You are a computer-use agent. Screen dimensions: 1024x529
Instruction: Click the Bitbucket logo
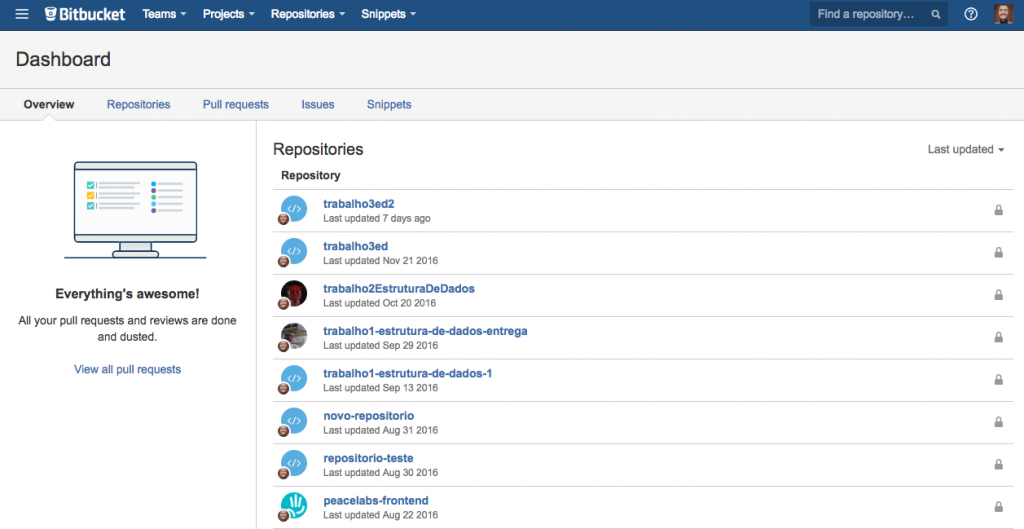tap(87, 14)
